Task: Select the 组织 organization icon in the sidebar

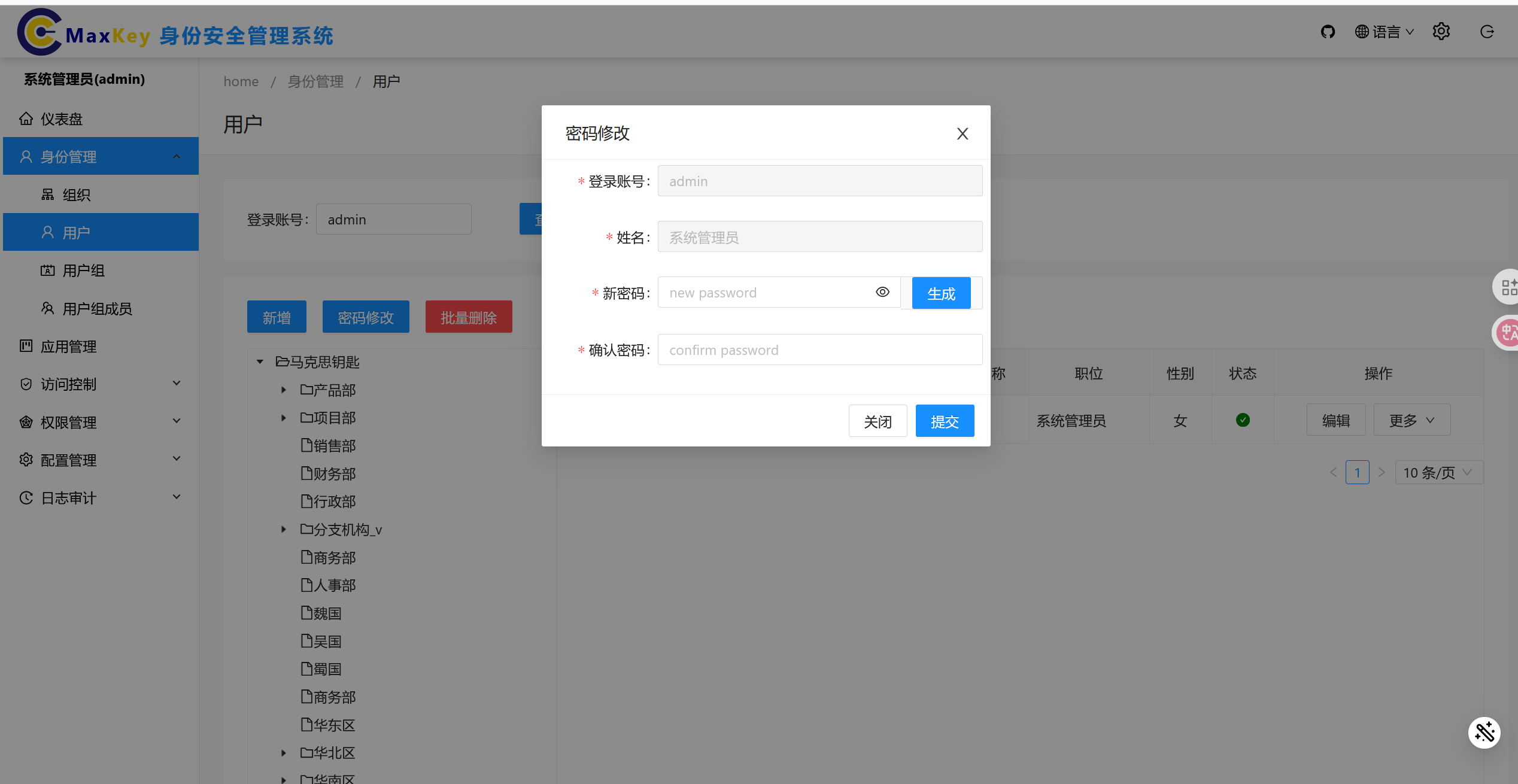Action: pos(47,195)
